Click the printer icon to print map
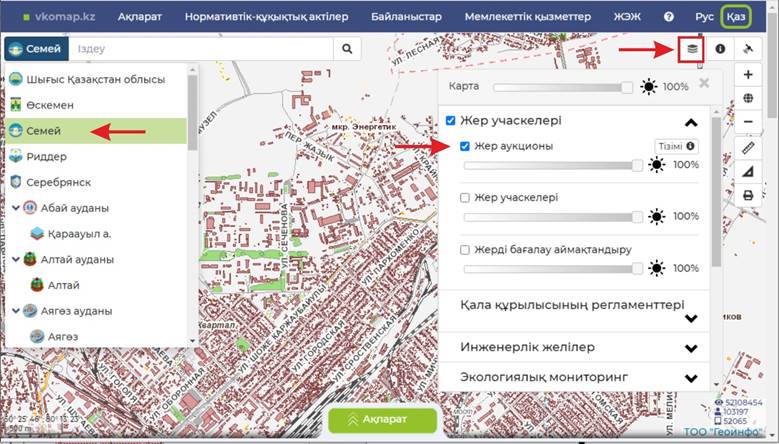The height and width of the screenshot is (444, 779). [x=748, y=196]
